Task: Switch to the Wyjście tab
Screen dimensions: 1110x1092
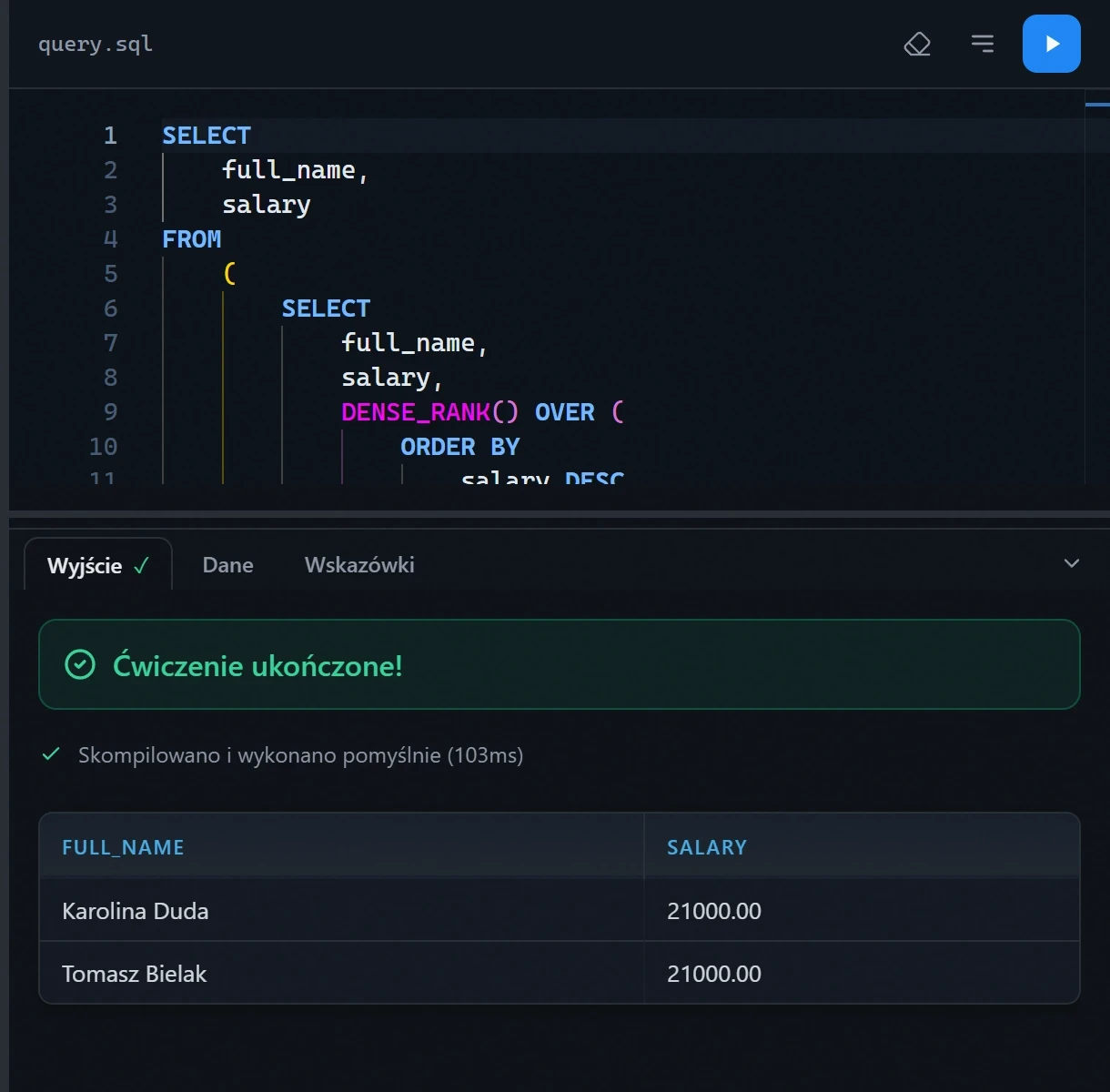Action: [98, 565]
